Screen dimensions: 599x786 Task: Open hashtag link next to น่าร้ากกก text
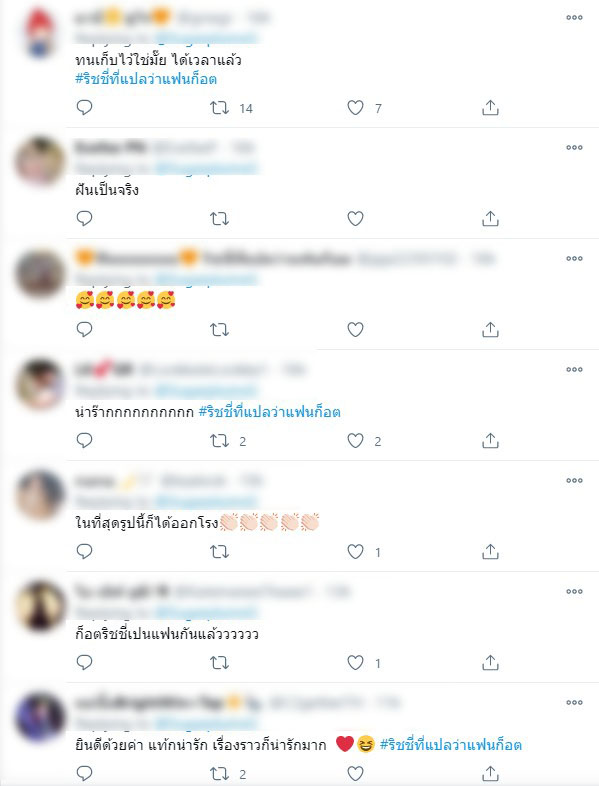coord(270,412)
